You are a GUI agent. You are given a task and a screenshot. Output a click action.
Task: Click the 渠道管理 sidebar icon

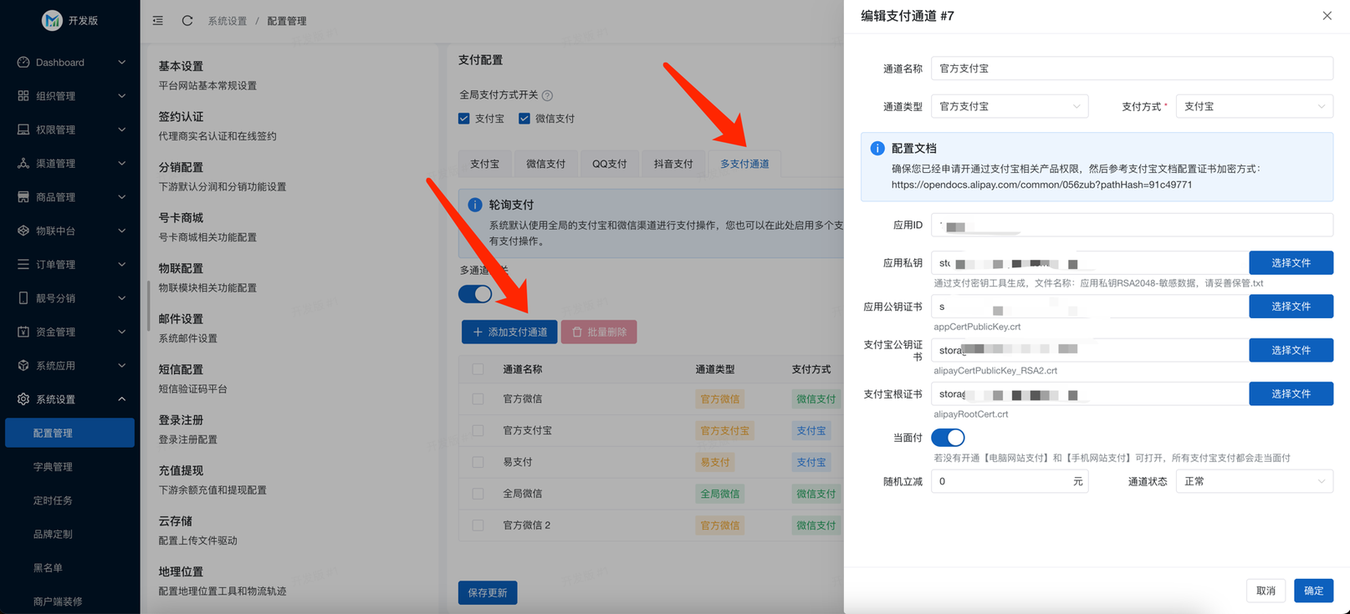coord(24,163)
